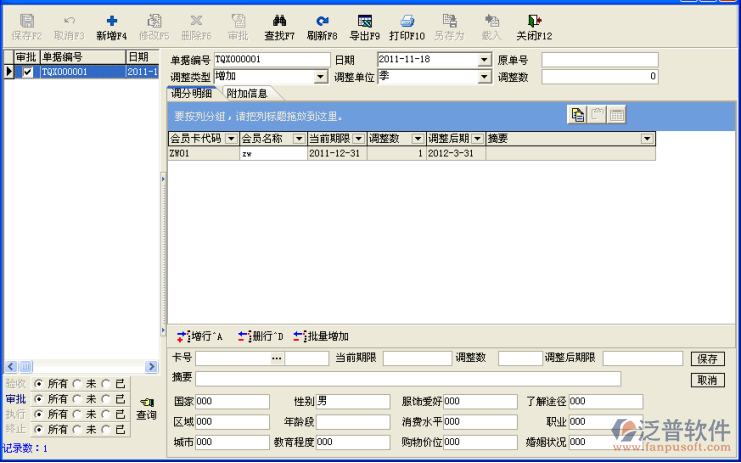This screenshot has height=463, width=741.
Task: Switch to the 调分明细 tab
Action: coord(193,93)
